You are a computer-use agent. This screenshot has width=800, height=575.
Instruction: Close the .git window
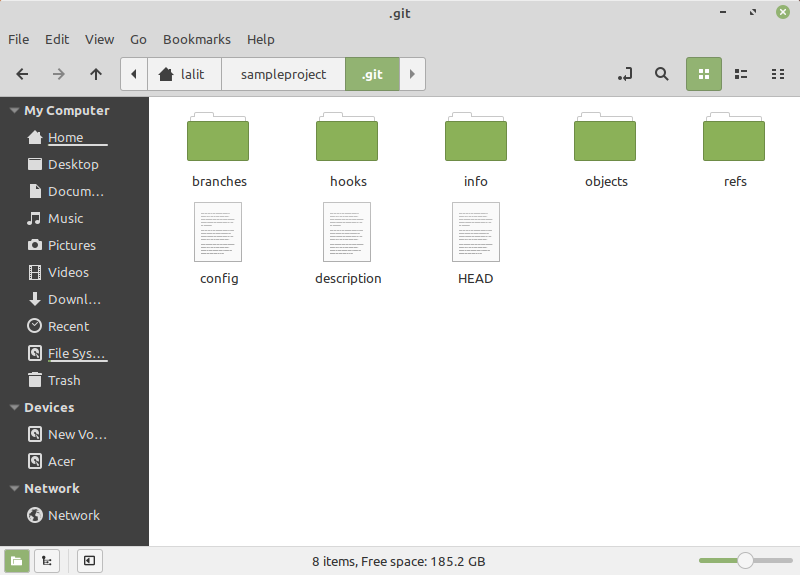click(783, 12)
